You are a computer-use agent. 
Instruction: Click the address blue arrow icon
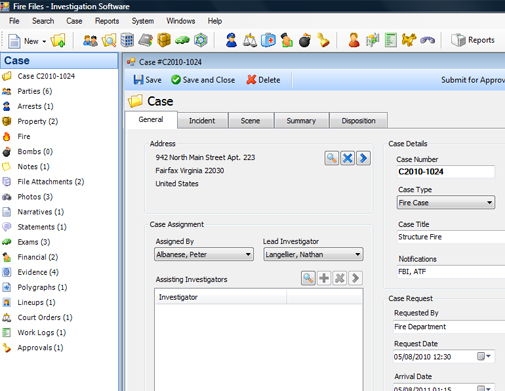click(363, 158)
